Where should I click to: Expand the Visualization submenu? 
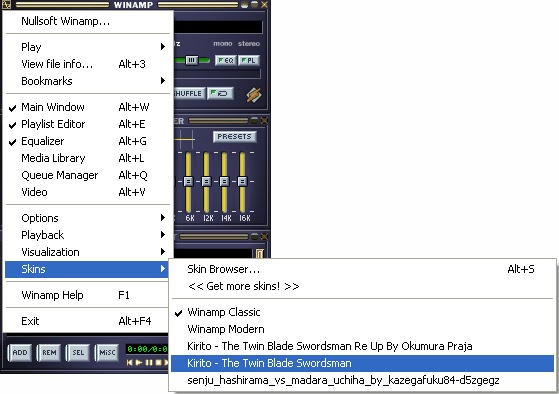click(88, 252)
